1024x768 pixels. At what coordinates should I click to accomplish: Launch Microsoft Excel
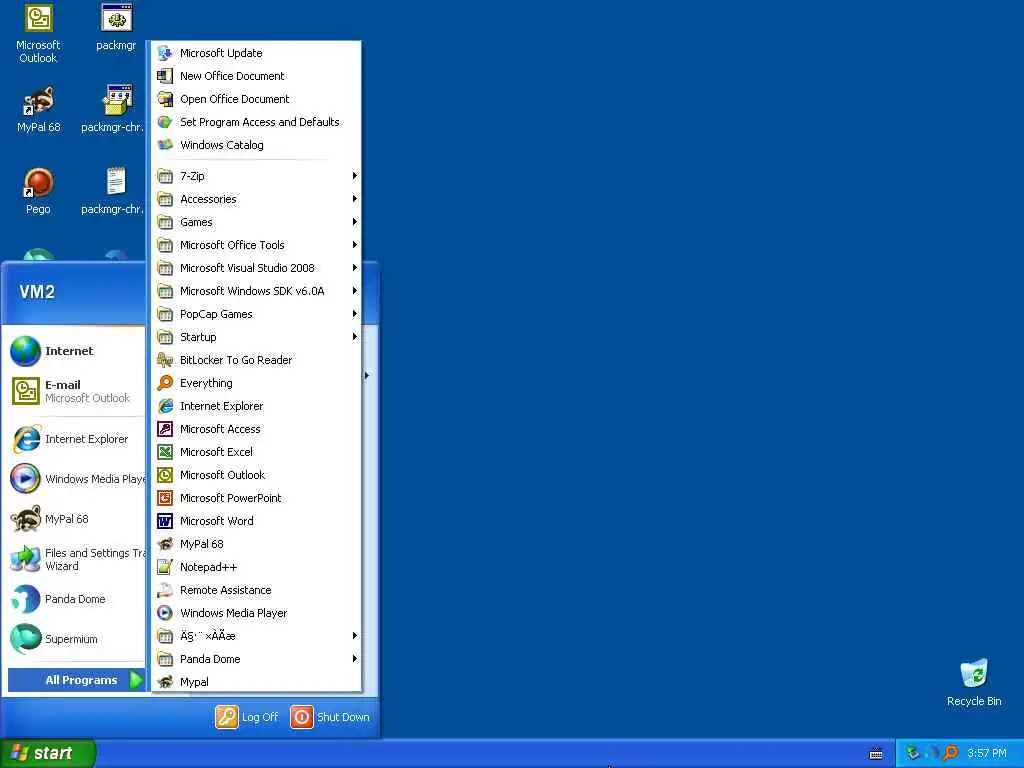coord(257,452)
